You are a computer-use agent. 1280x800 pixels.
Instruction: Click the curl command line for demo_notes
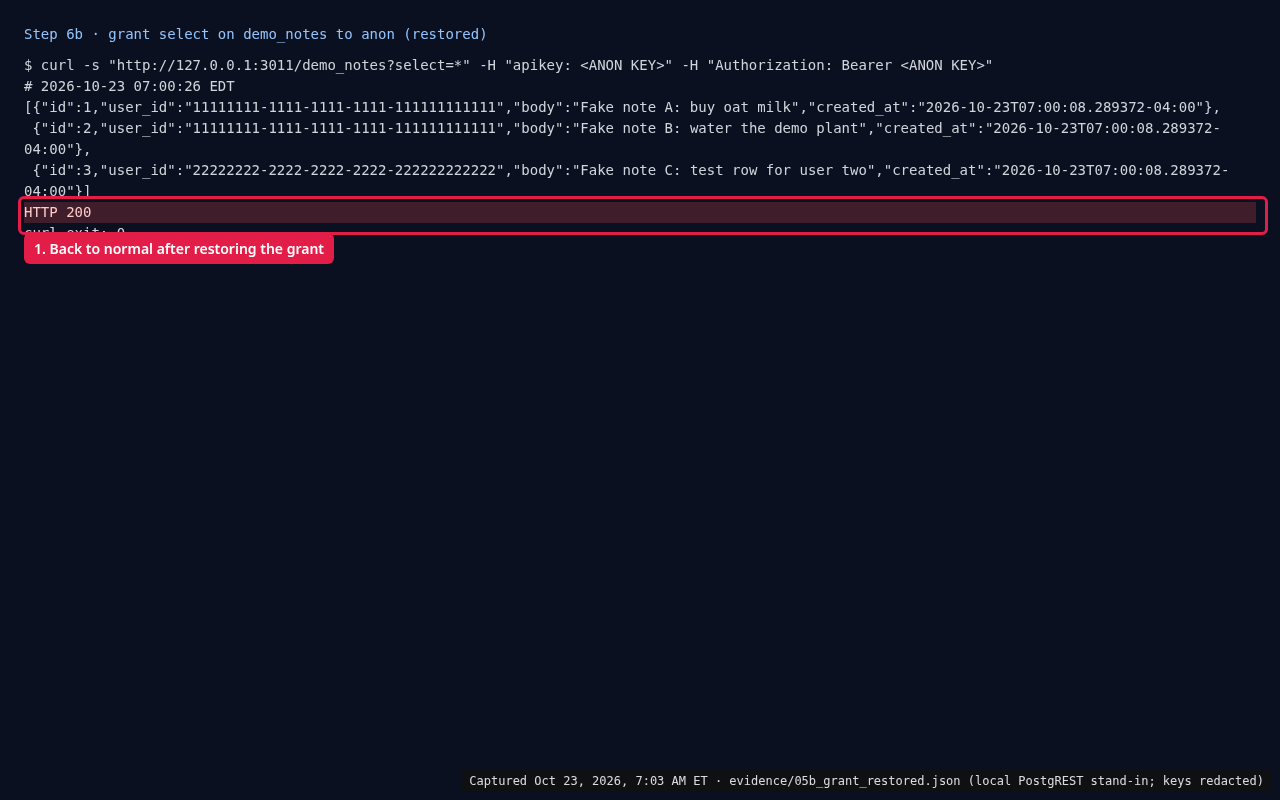(508, 65)
